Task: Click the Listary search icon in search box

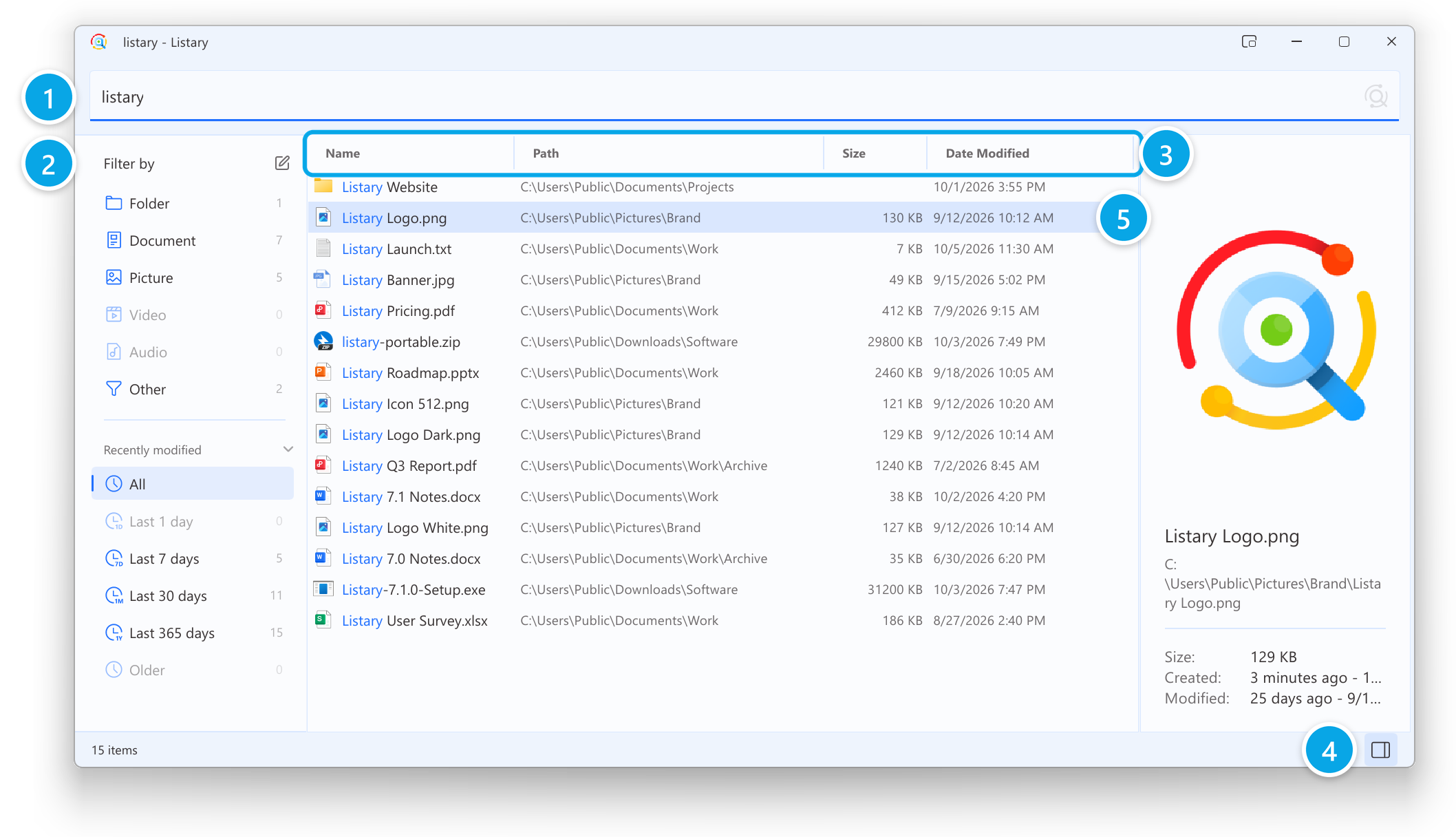Action: [1376, 96]
